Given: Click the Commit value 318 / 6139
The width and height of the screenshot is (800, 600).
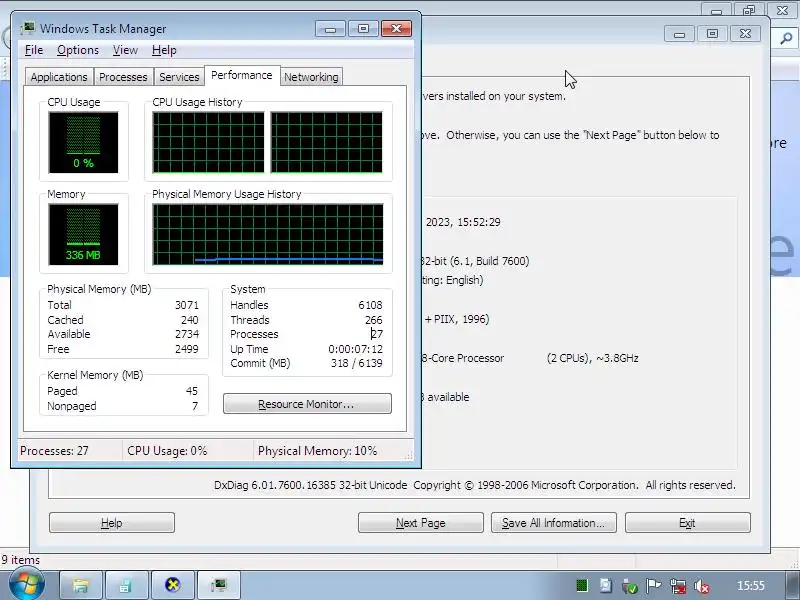Looking at the screenshot, I should pyautogui.click(x=356, y=363).
